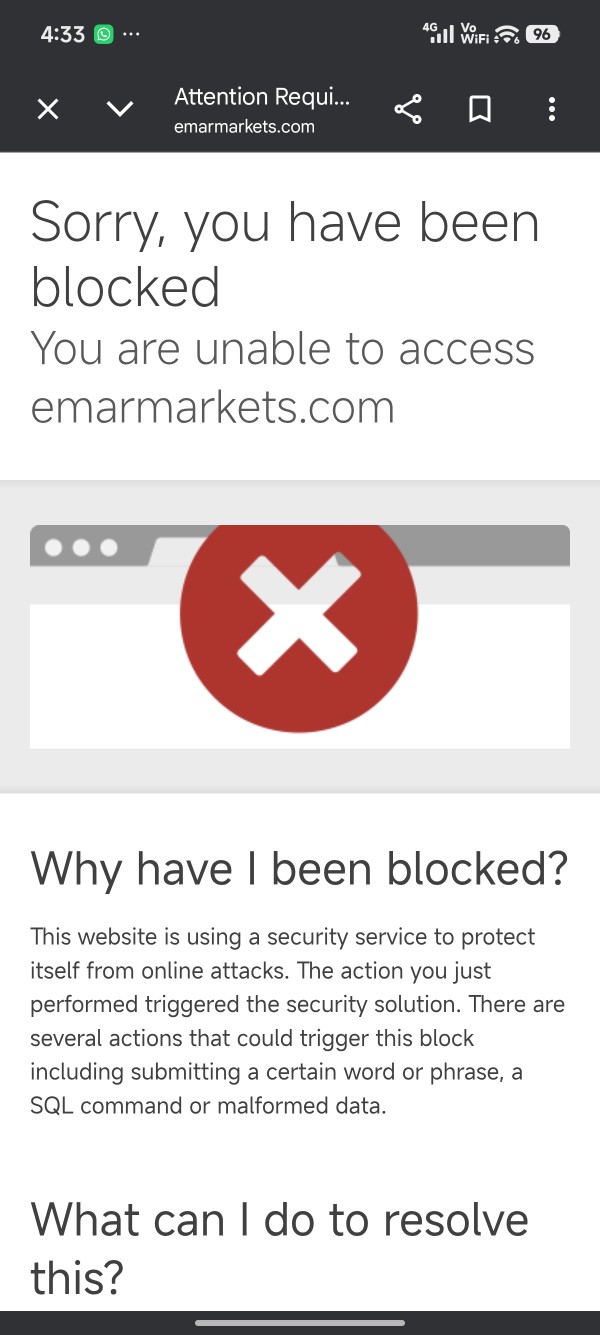Image resolution: width=600 pixels, height=1335 pixels.
Task: Tap the 4G signal strength icon
Action: (x=439, y=33)
